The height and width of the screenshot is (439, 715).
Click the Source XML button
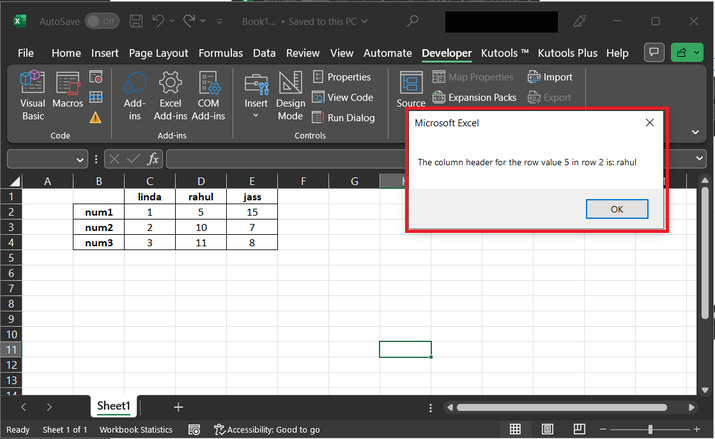point(410,90)
